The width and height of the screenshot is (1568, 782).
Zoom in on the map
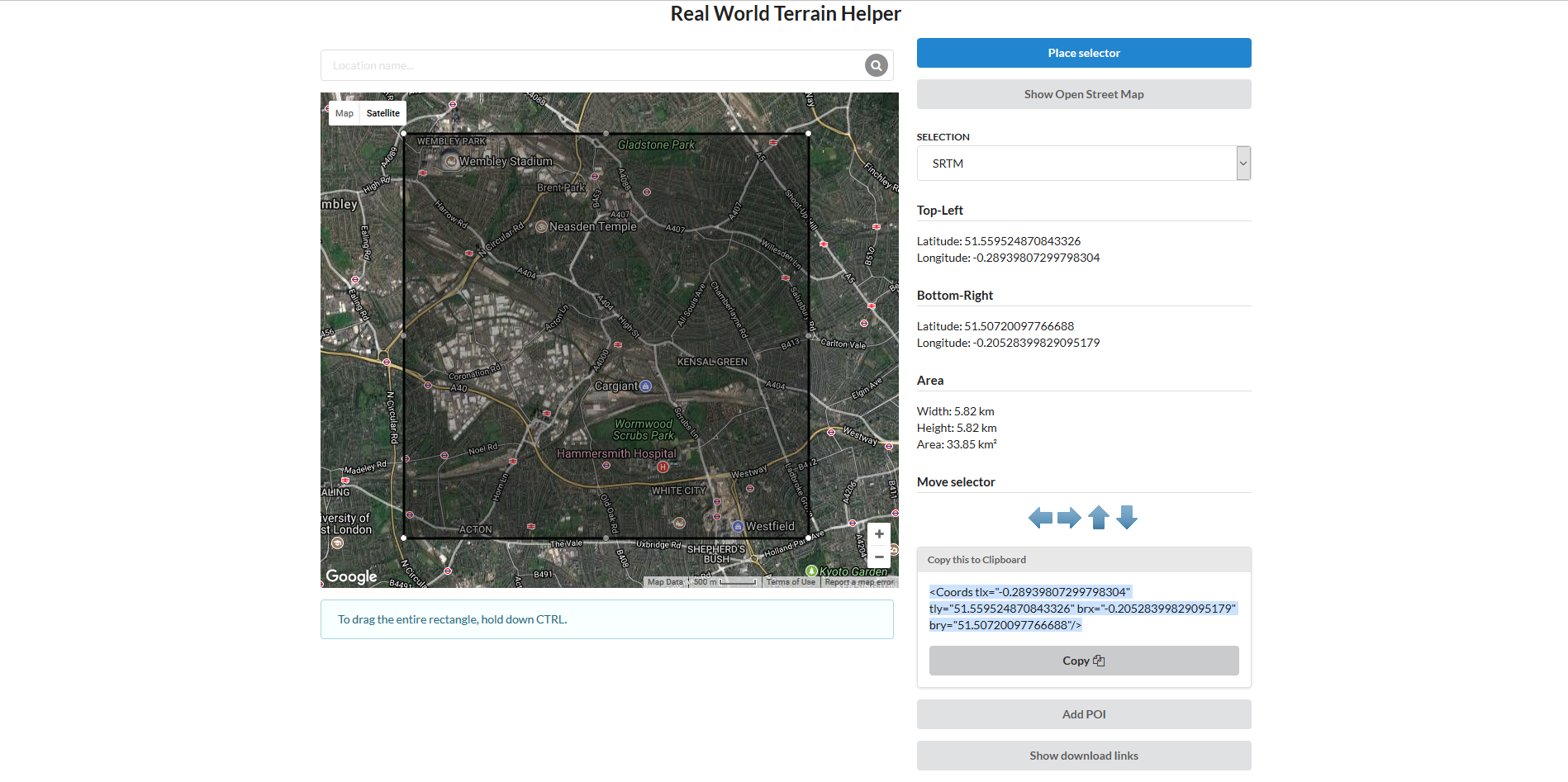[879, 534]
